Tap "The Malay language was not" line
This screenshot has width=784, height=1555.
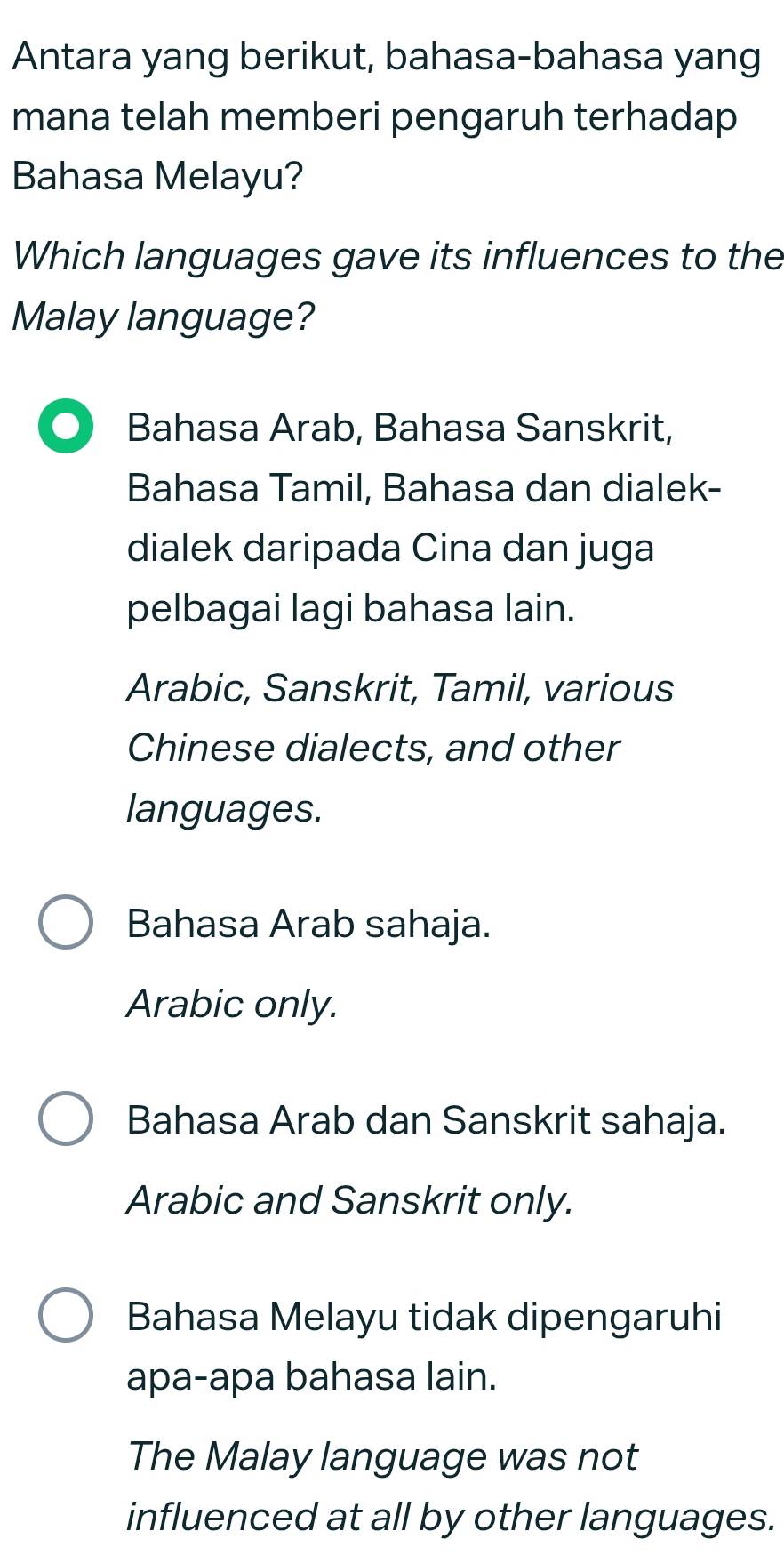pyautogui.click(x=382, y=1456)
